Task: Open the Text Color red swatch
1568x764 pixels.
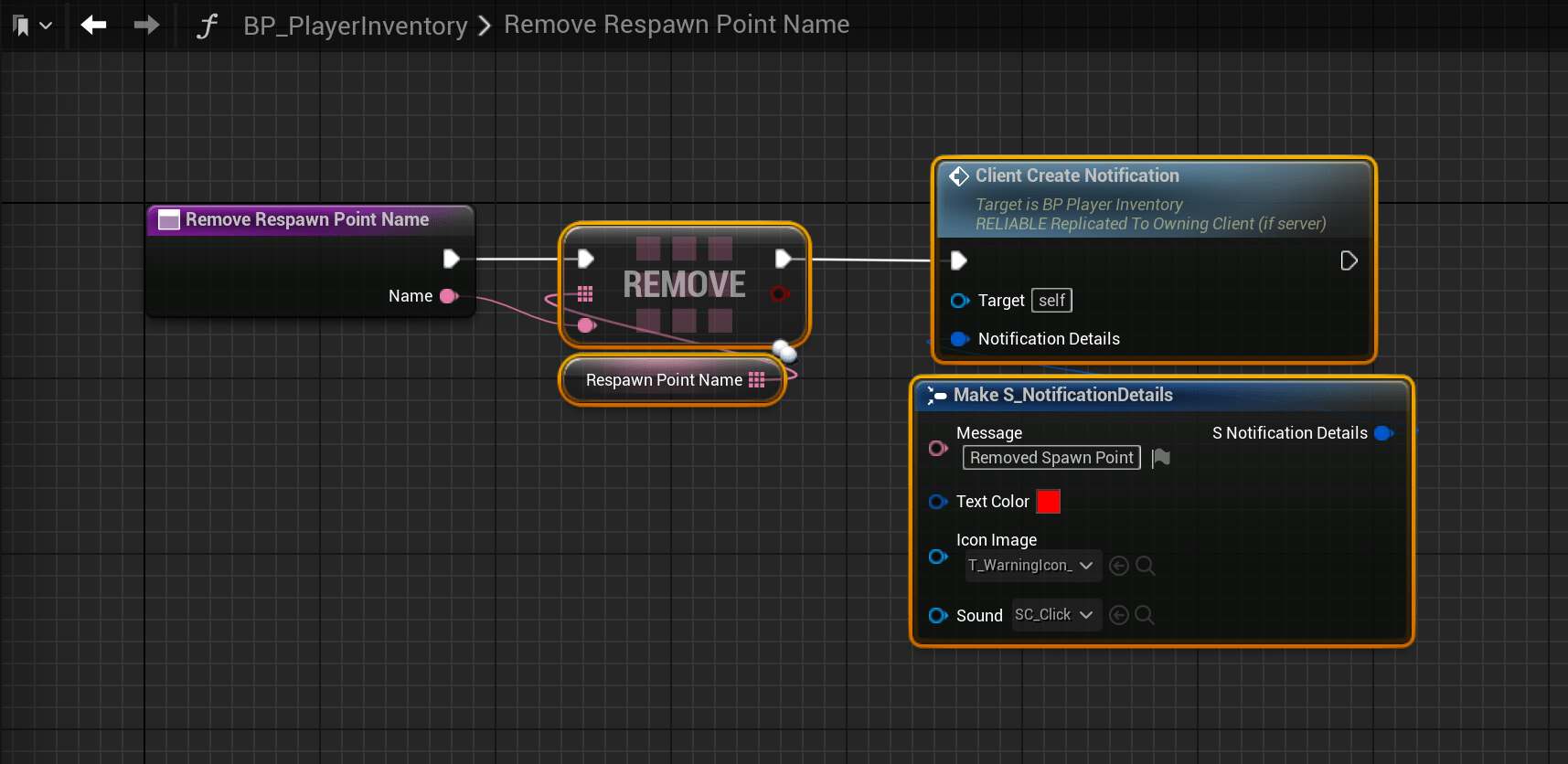Action: (1049, 502)
